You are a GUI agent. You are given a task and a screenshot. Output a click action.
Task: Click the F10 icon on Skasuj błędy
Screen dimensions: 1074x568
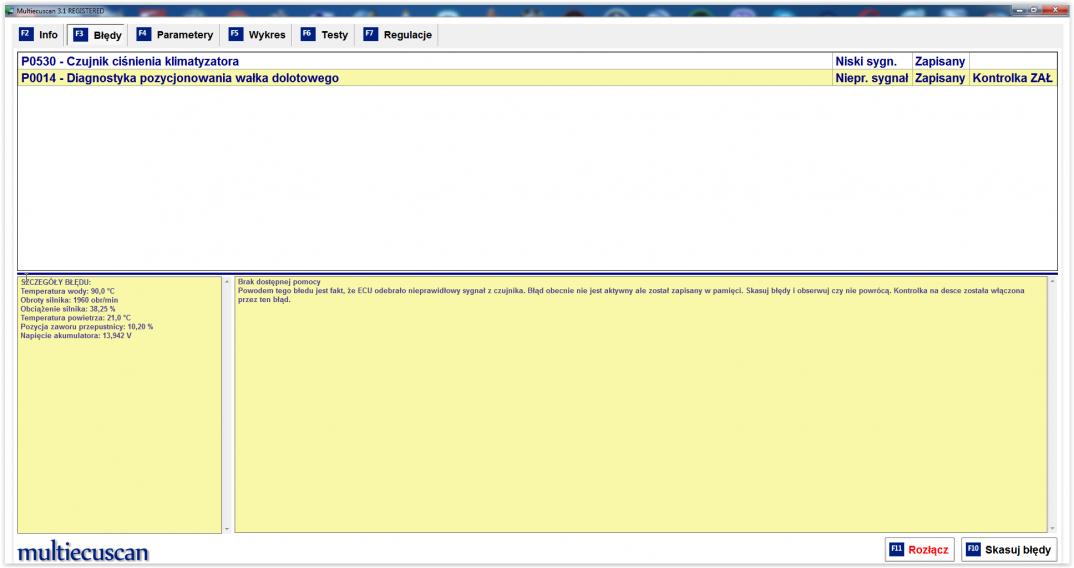click(973, 549)
